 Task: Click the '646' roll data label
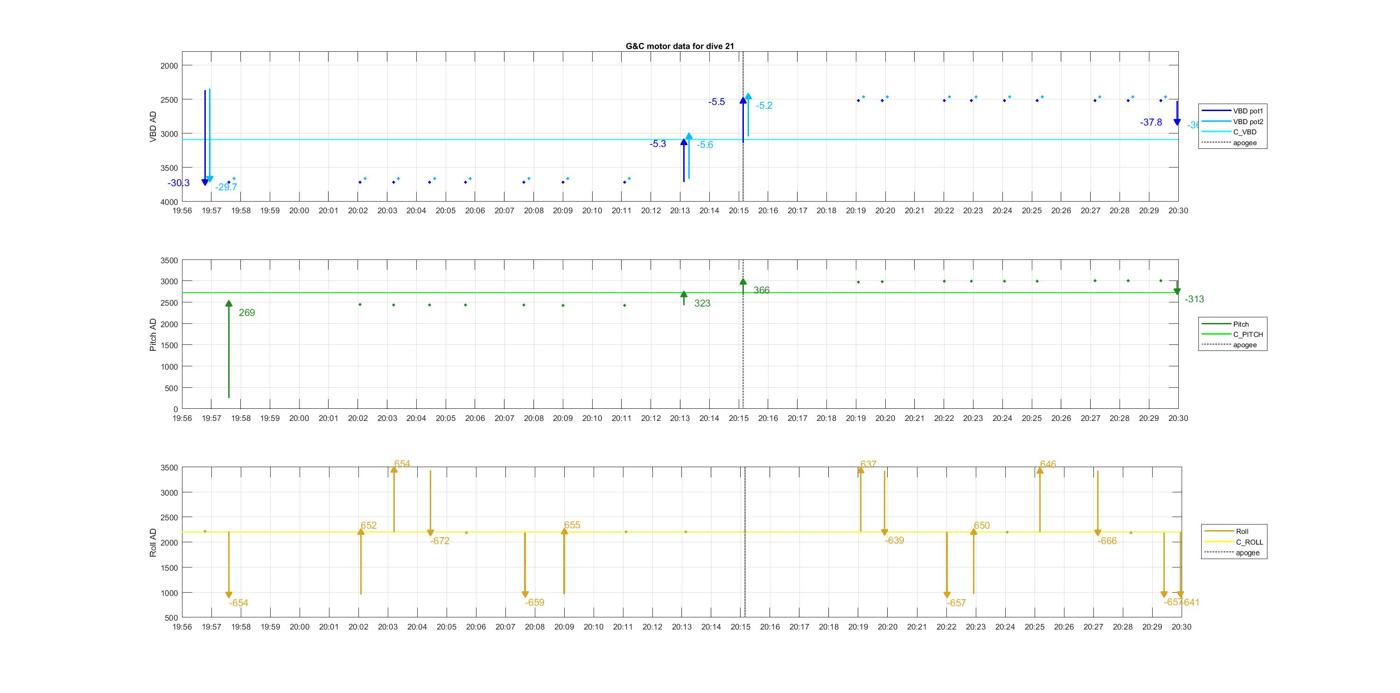[x=1048, y=464]
